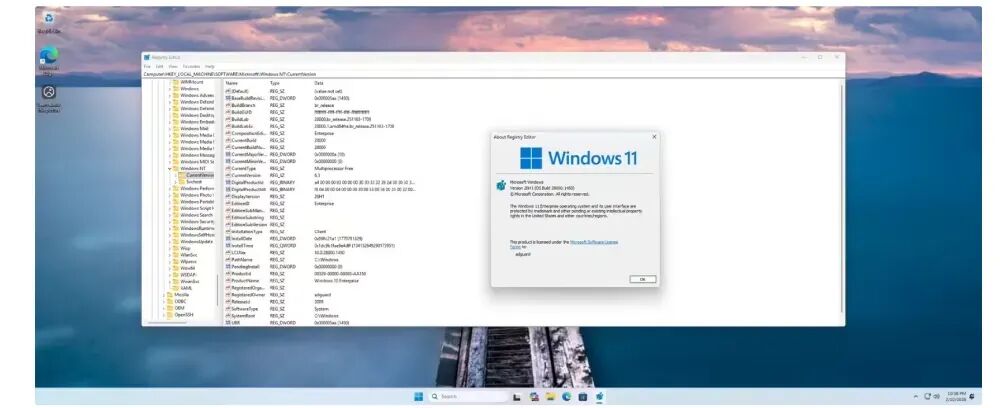Open Microsoft Edge from the taskbar
The width and height of the screenshot is (1000, 408).
pos(566,397)
